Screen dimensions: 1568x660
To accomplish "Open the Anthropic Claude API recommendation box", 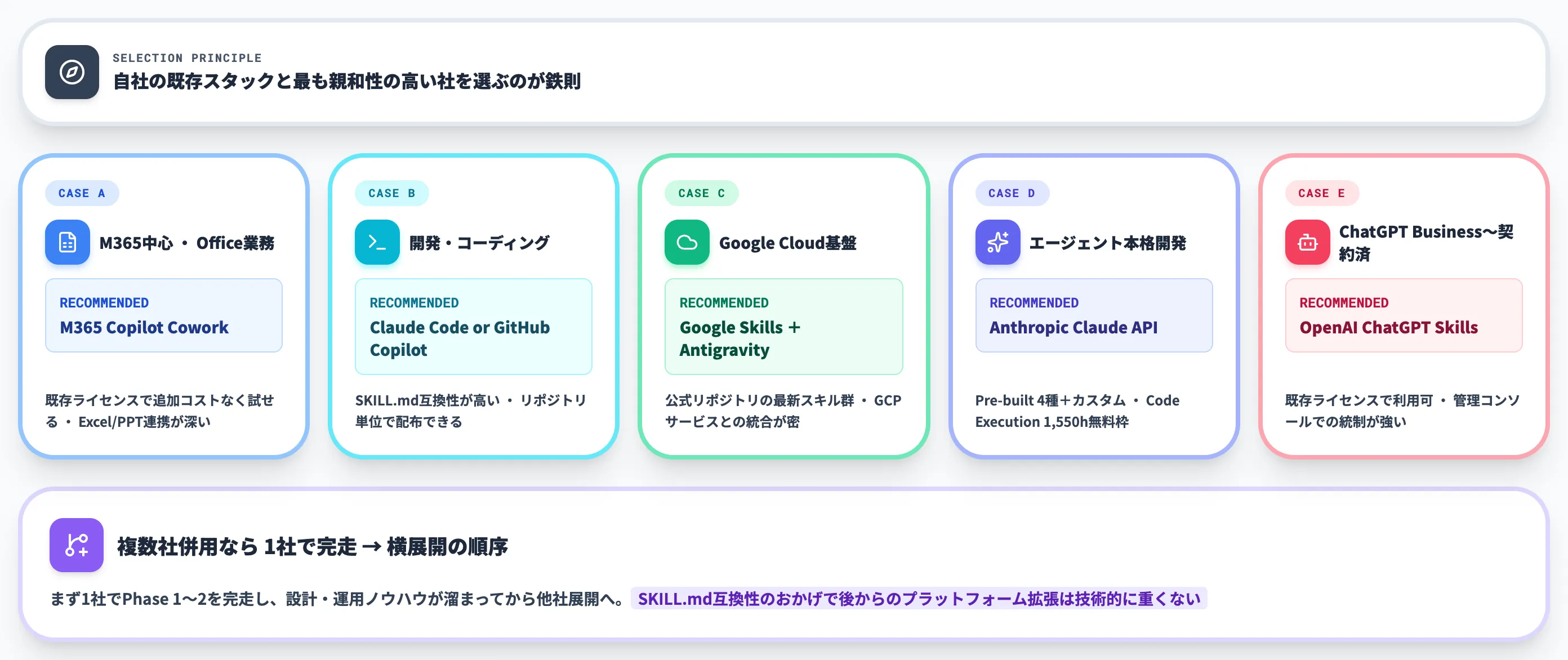I will [1094, 315].
